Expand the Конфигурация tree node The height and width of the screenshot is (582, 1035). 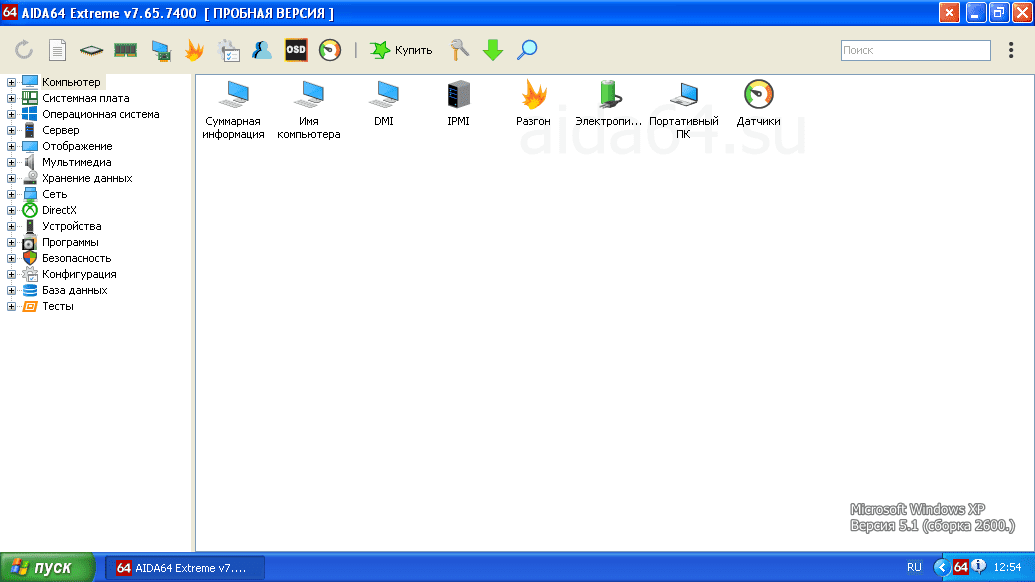coord(11,275)
